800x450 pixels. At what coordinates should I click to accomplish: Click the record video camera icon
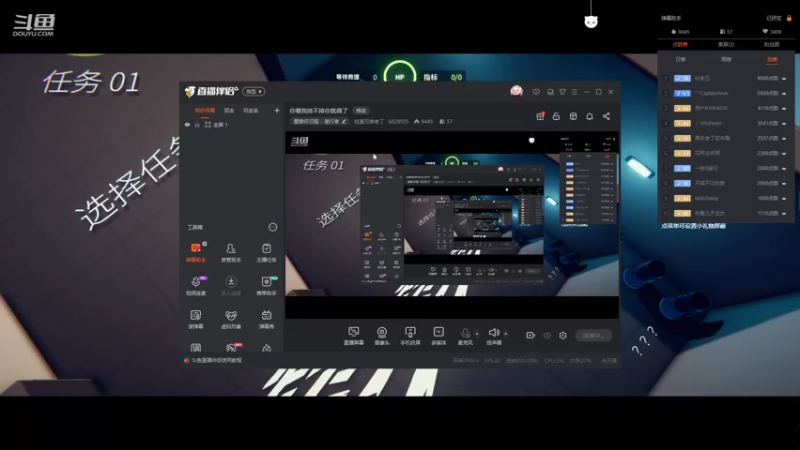tap(531, 335)
